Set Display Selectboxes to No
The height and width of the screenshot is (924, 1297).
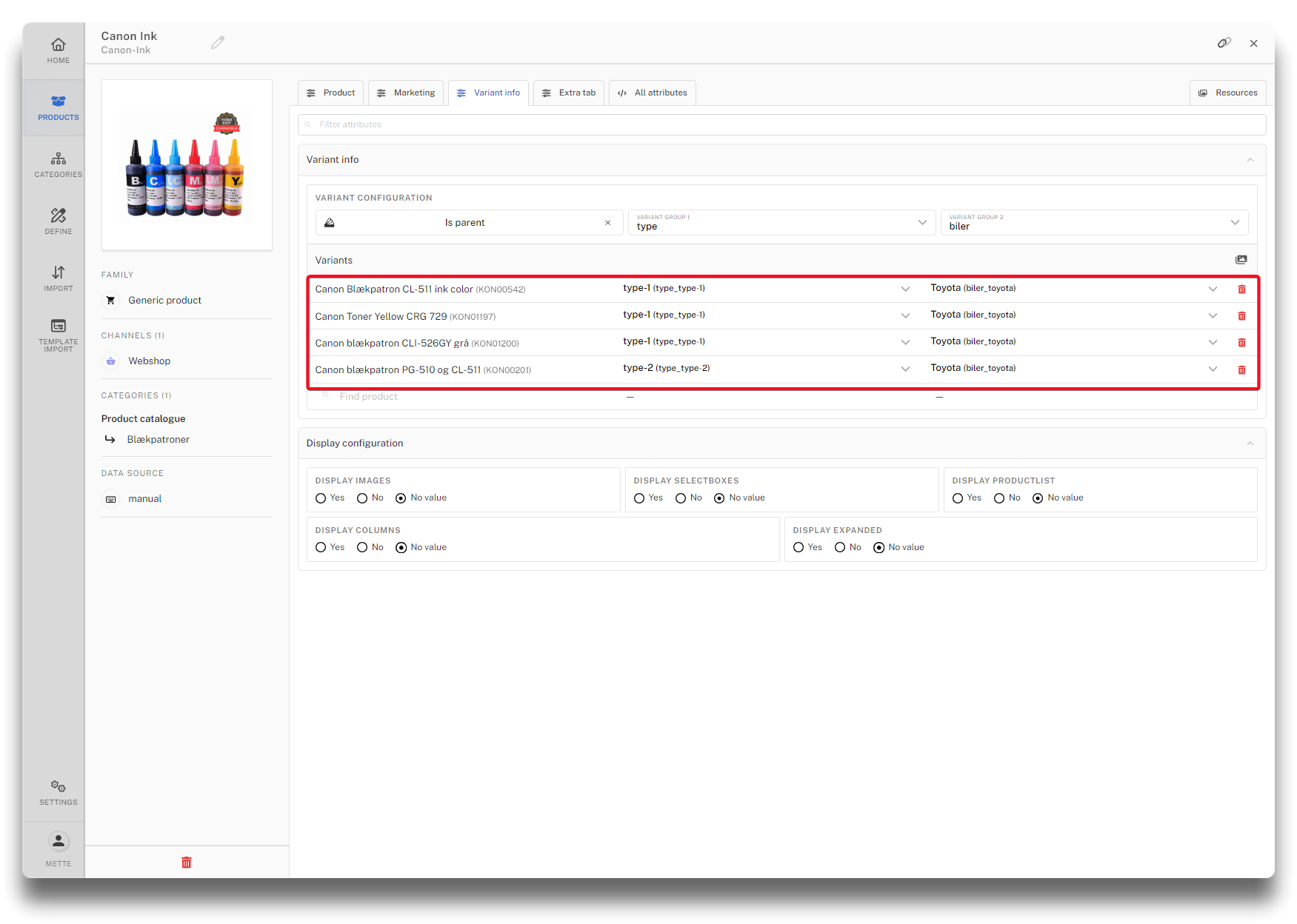click(x=681, y=498)
